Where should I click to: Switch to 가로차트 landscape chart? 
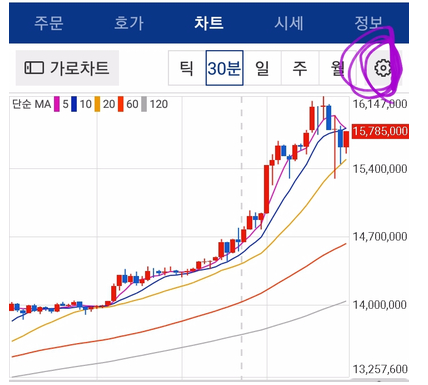67,68
